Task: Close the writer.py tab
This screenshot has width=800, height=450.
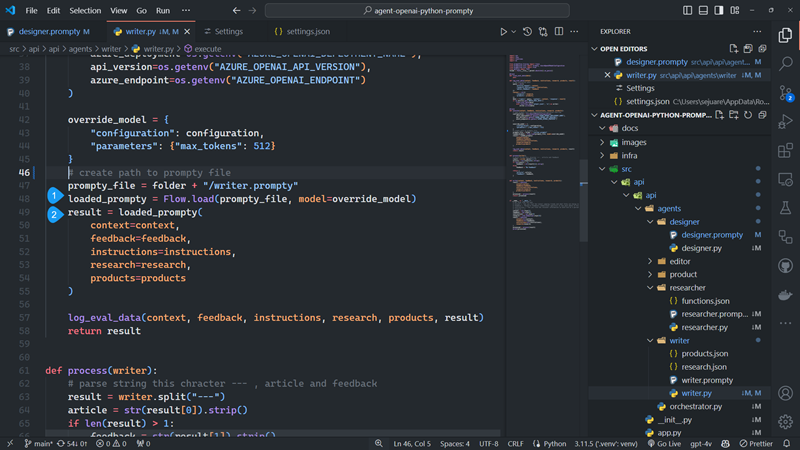Action: 187,32
